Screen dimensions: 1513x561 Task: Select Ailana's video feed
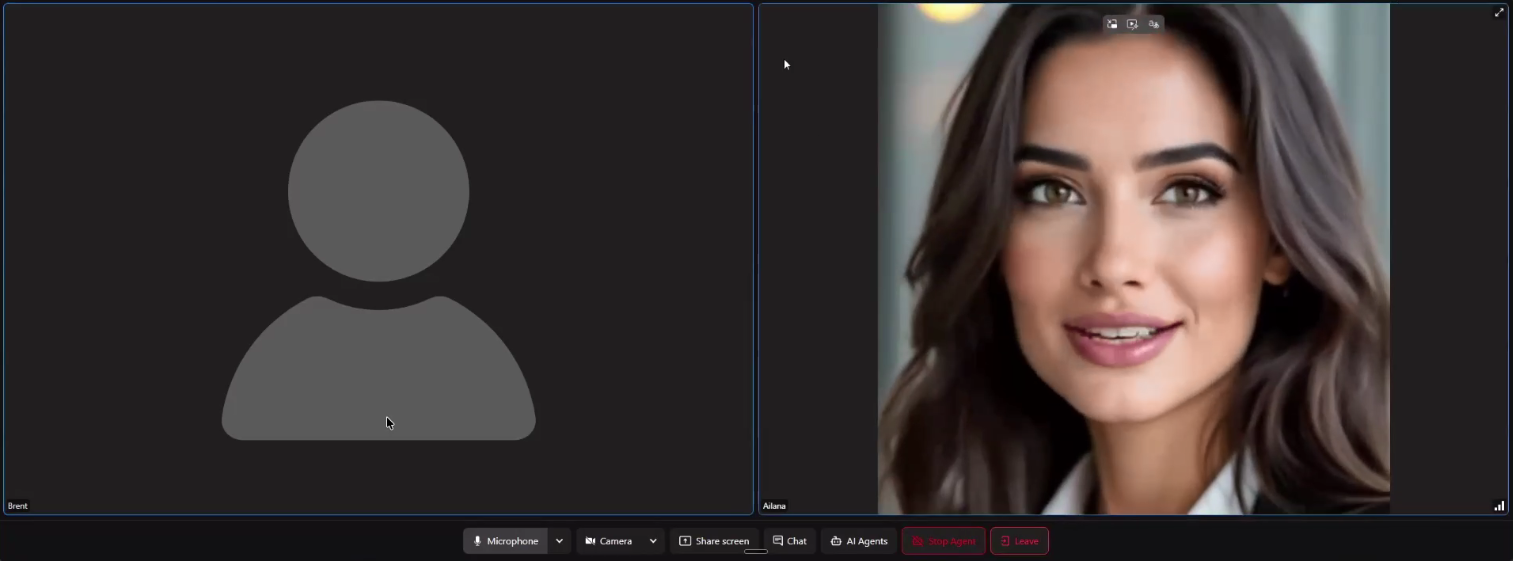pos(1133,260)
